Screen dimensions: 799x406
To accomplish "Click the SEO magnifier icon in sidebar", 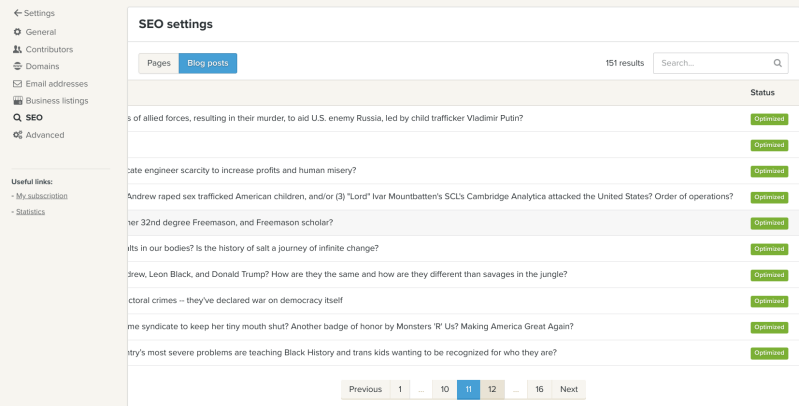I will pos(17,118).
